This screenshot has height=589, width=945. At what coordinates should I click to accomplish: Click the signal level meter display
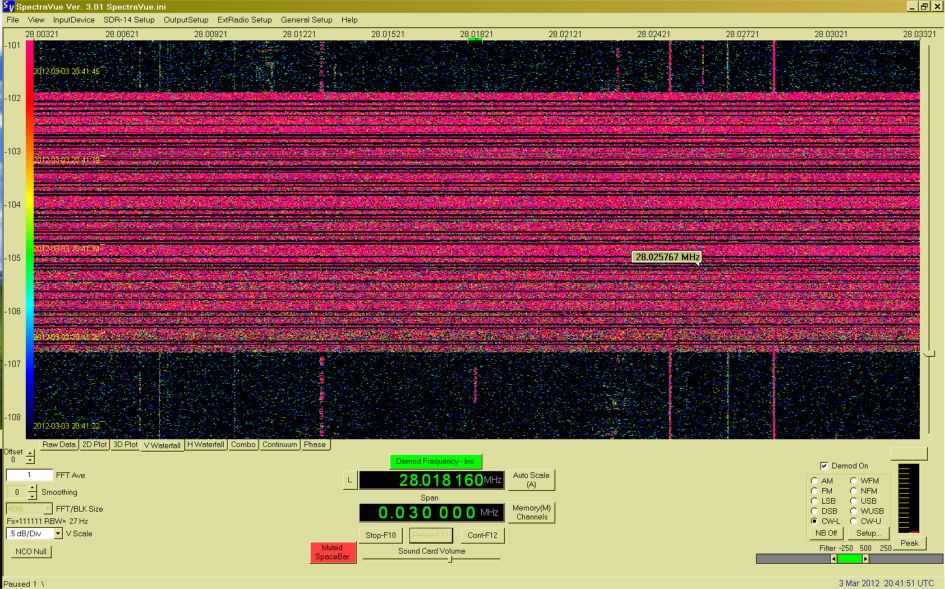909,499
